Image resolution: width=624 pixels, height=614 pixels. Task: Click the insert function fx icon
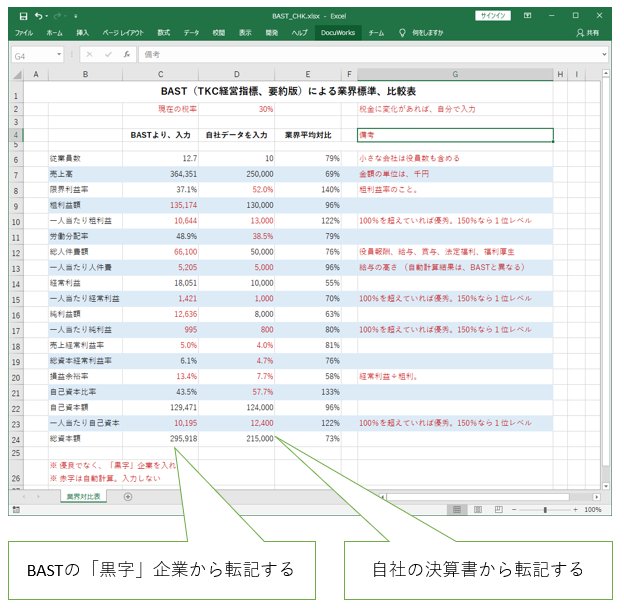(127, 55)
